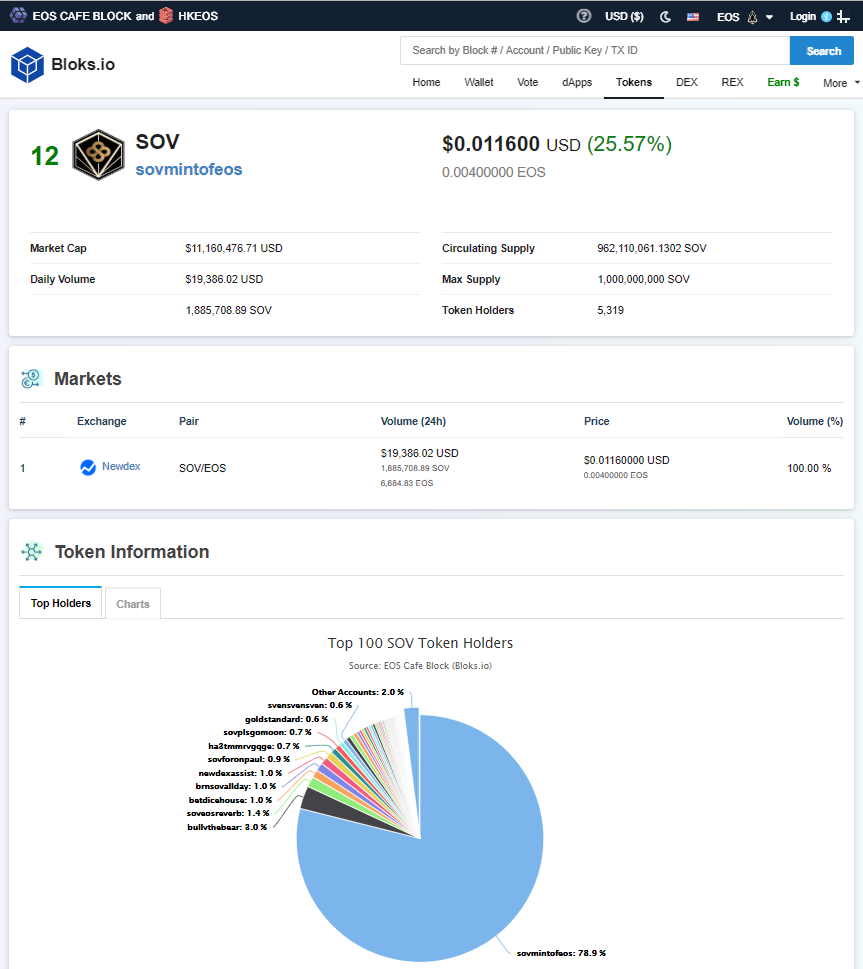Select the Top Holders tab
The height and width of the screenshot is (969, 863).
click(61, 603)
